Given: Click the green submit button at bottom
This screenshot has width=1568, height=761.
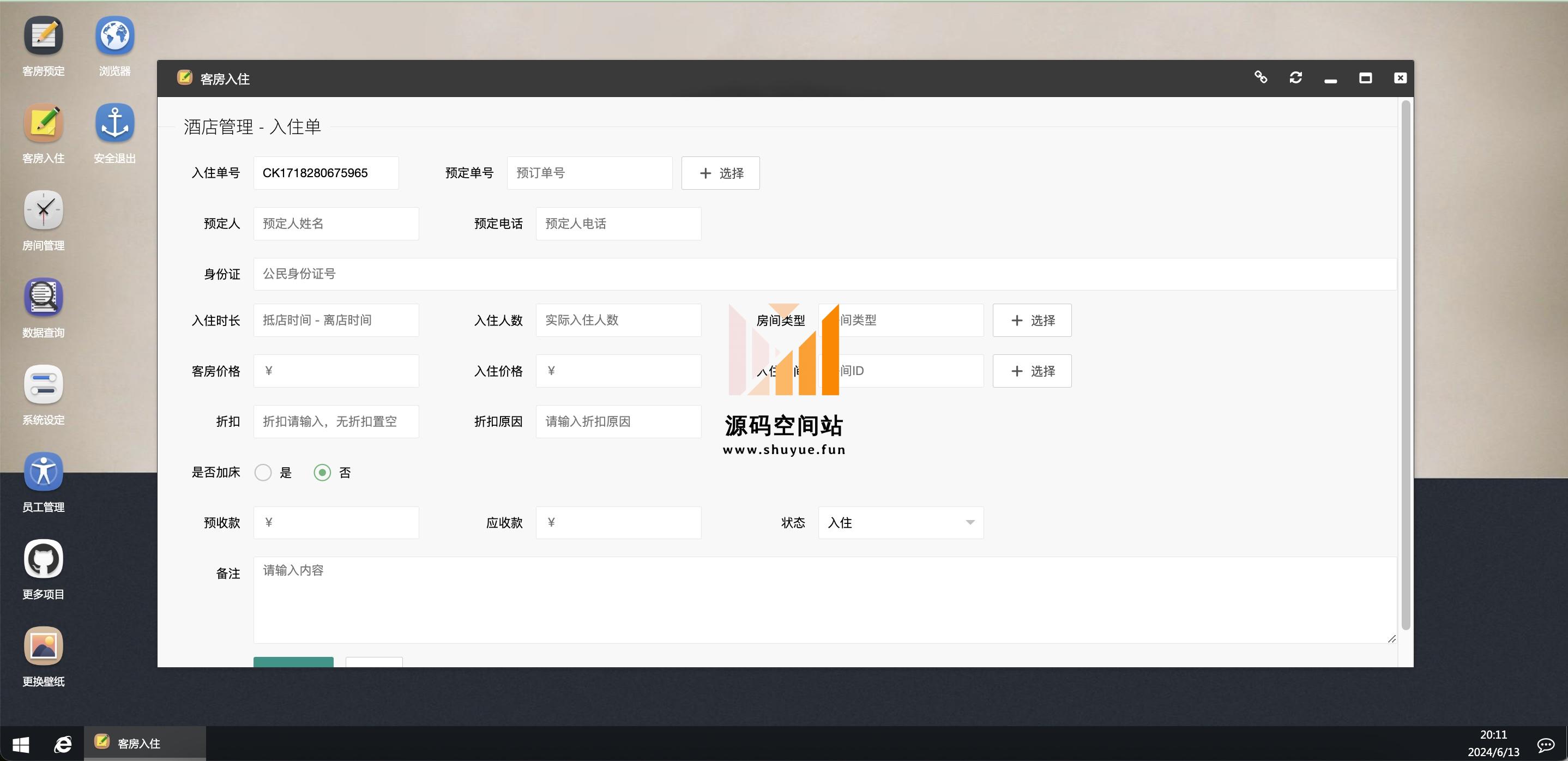Looking at the screenshot, I should (x=293, y=662).
